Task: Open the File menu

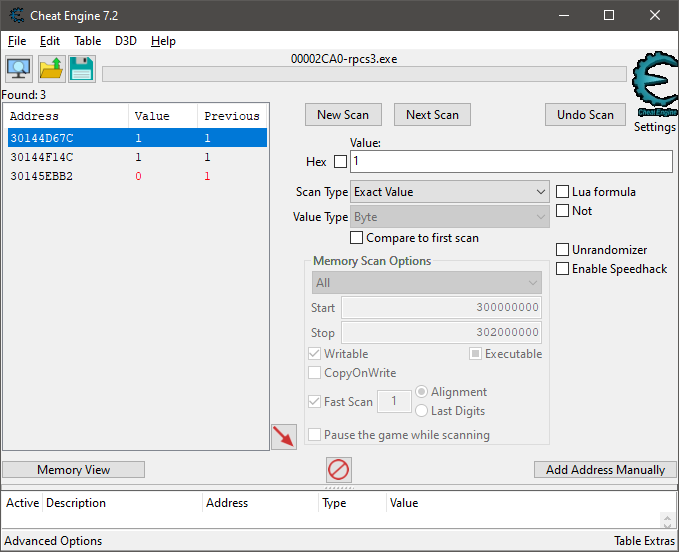Action: click(x=17, y=41)
